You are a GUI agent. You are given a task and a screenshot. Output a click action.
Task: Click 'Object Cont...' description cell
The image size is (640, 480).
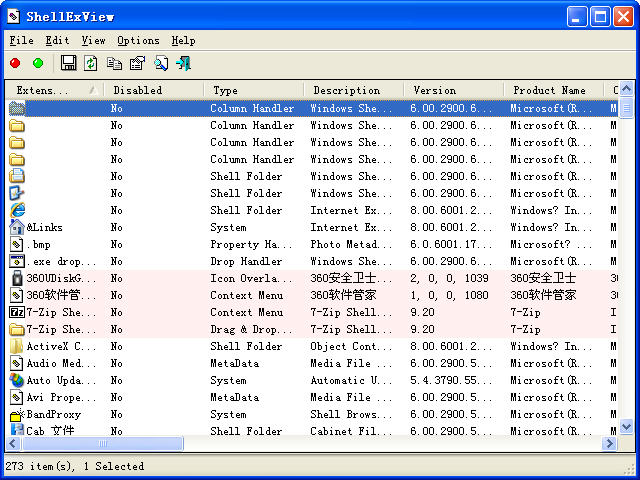point(351,346)
